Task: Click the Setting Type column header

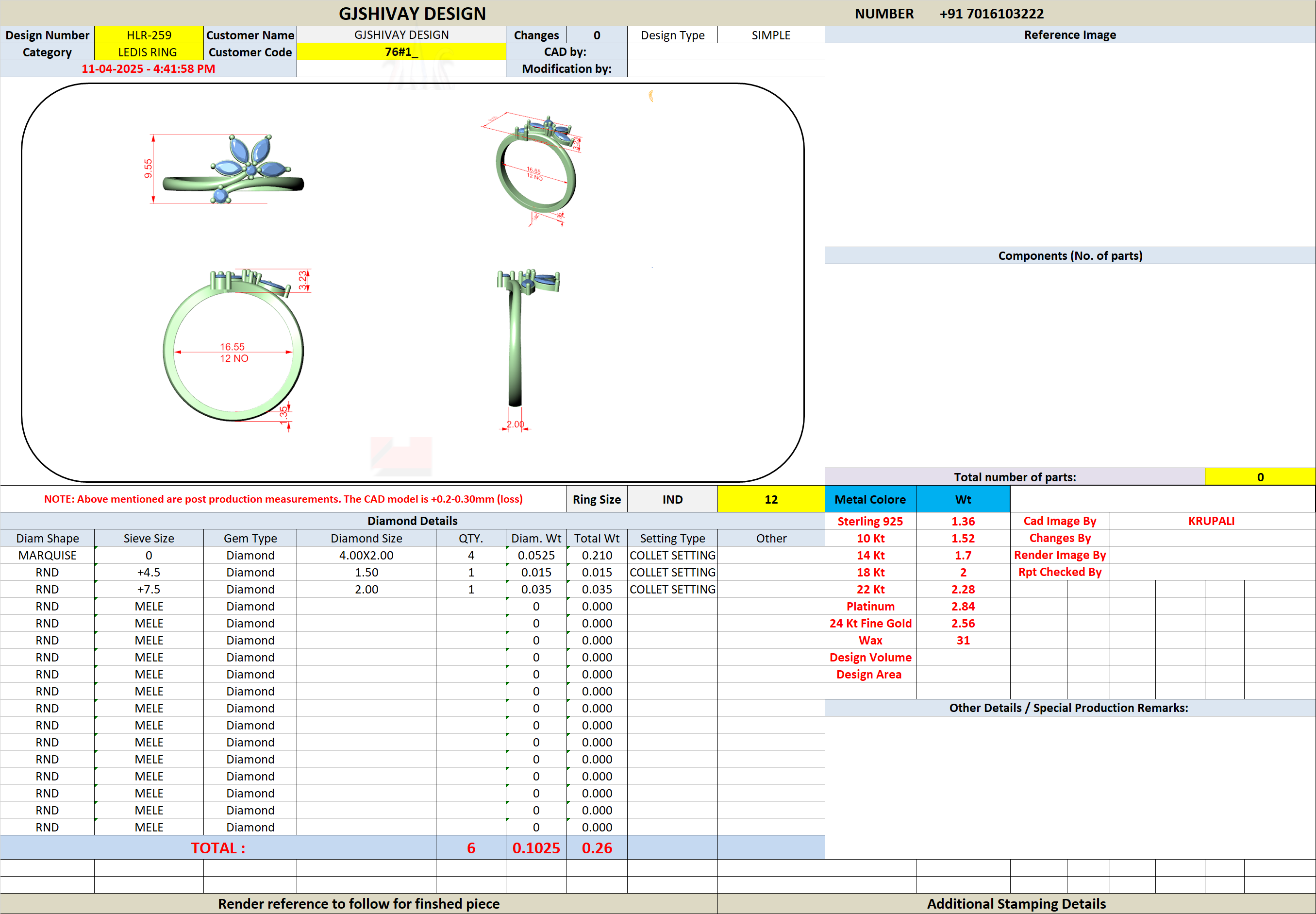Action: [673, 538]
